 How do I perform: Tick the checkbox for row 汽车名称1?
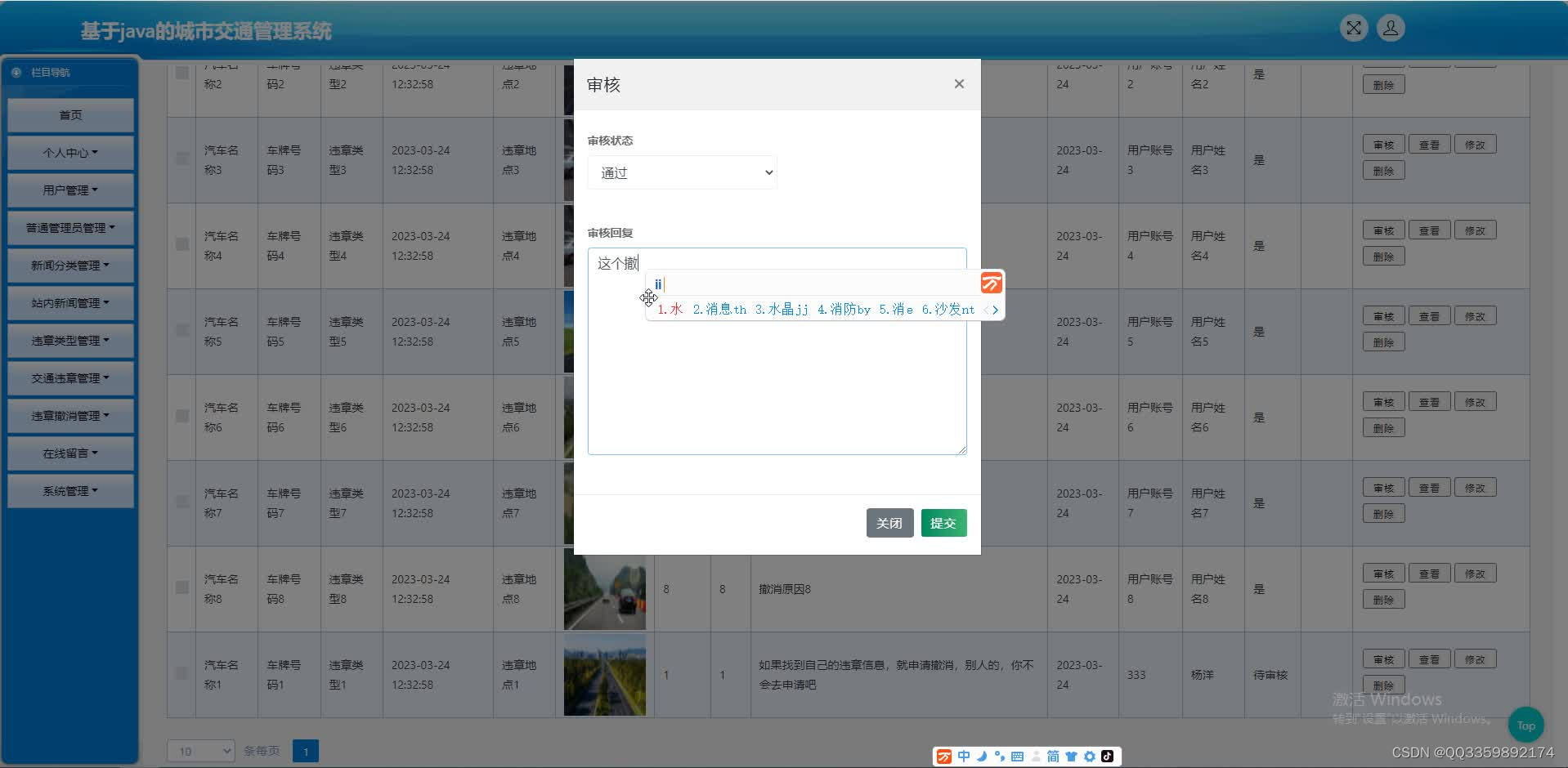182,673
